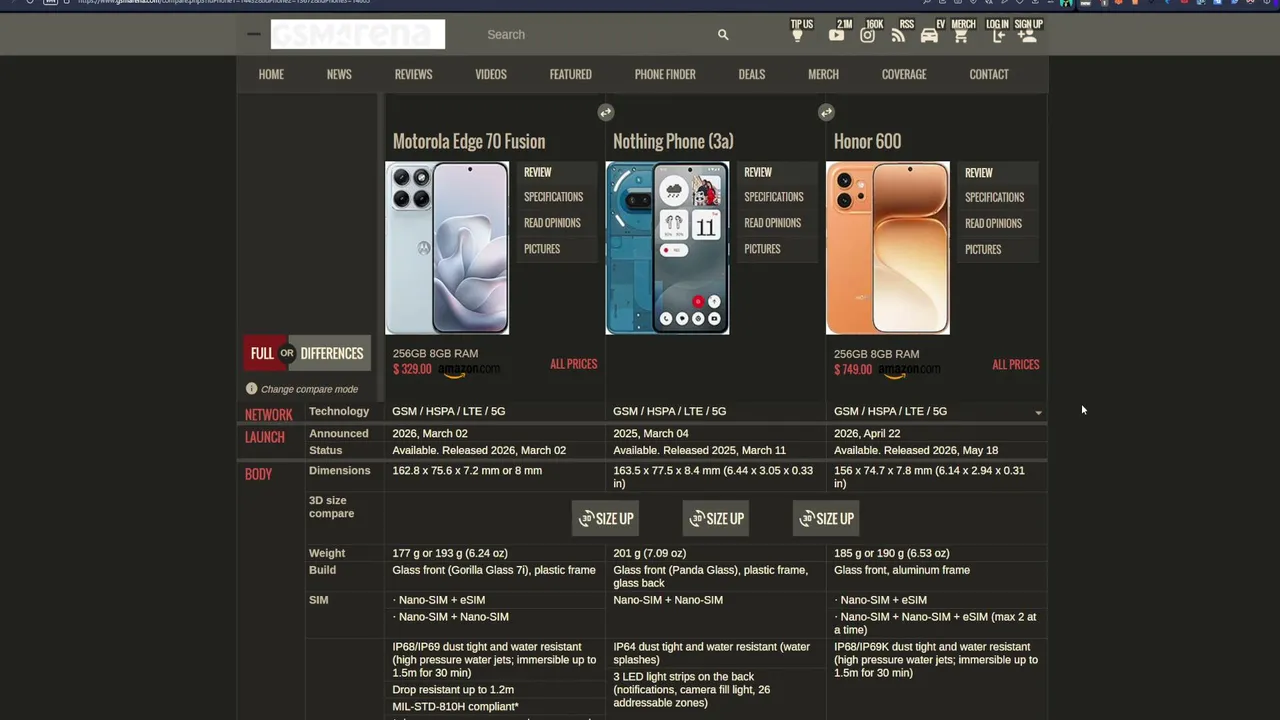This screenshot has width=1280, height=720.
Task: Open All Prices for Motorola Edge 70 Fusion
Action: coord(573,364)
